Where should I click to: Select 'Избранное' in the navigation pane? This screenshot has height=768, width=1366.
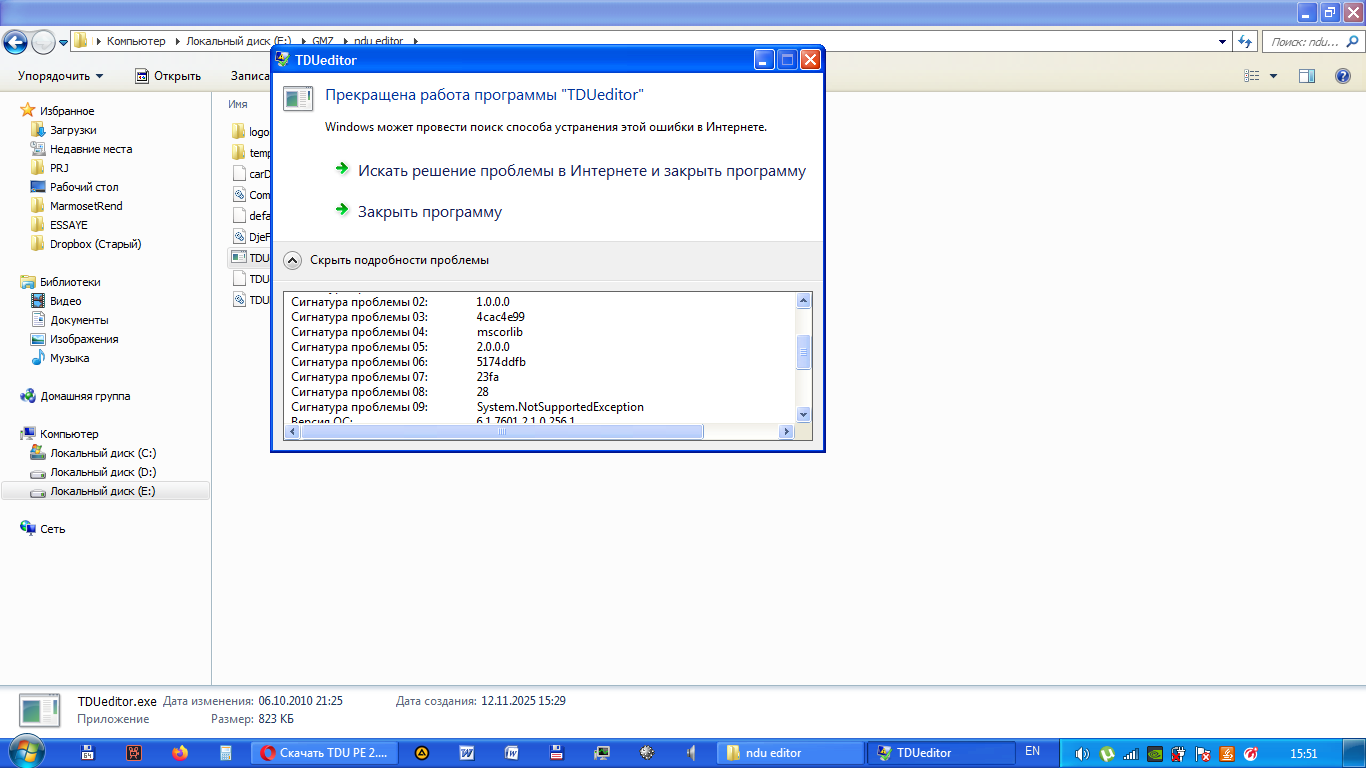(x=67, y=111)
